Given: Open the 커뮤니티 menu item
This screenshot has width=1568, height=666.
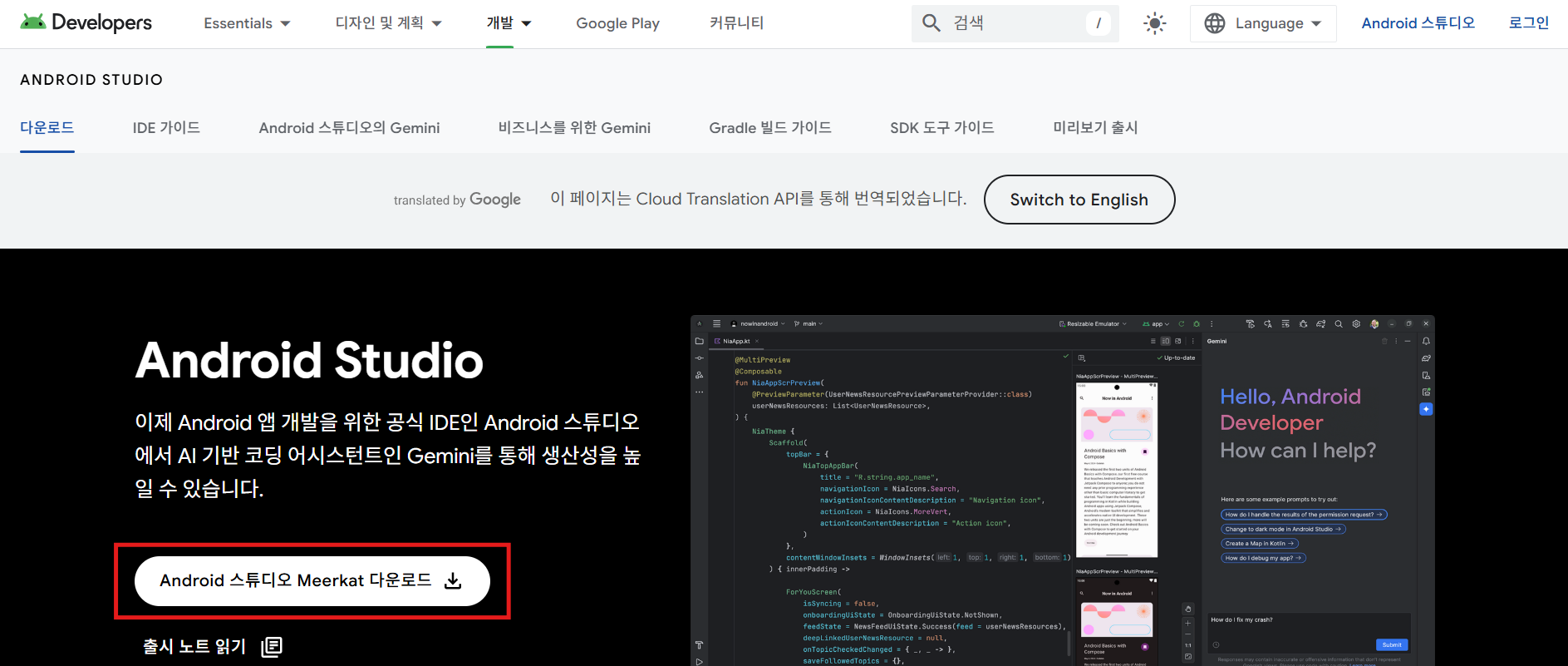Looking at the screenshot, I should [x=736, y=23].
